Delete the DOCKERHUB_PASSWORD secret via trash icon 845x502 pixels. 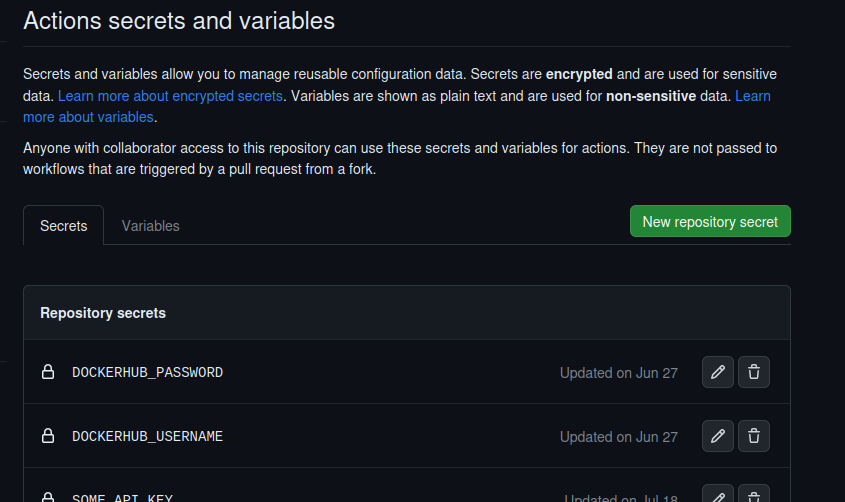click(753, 372)
